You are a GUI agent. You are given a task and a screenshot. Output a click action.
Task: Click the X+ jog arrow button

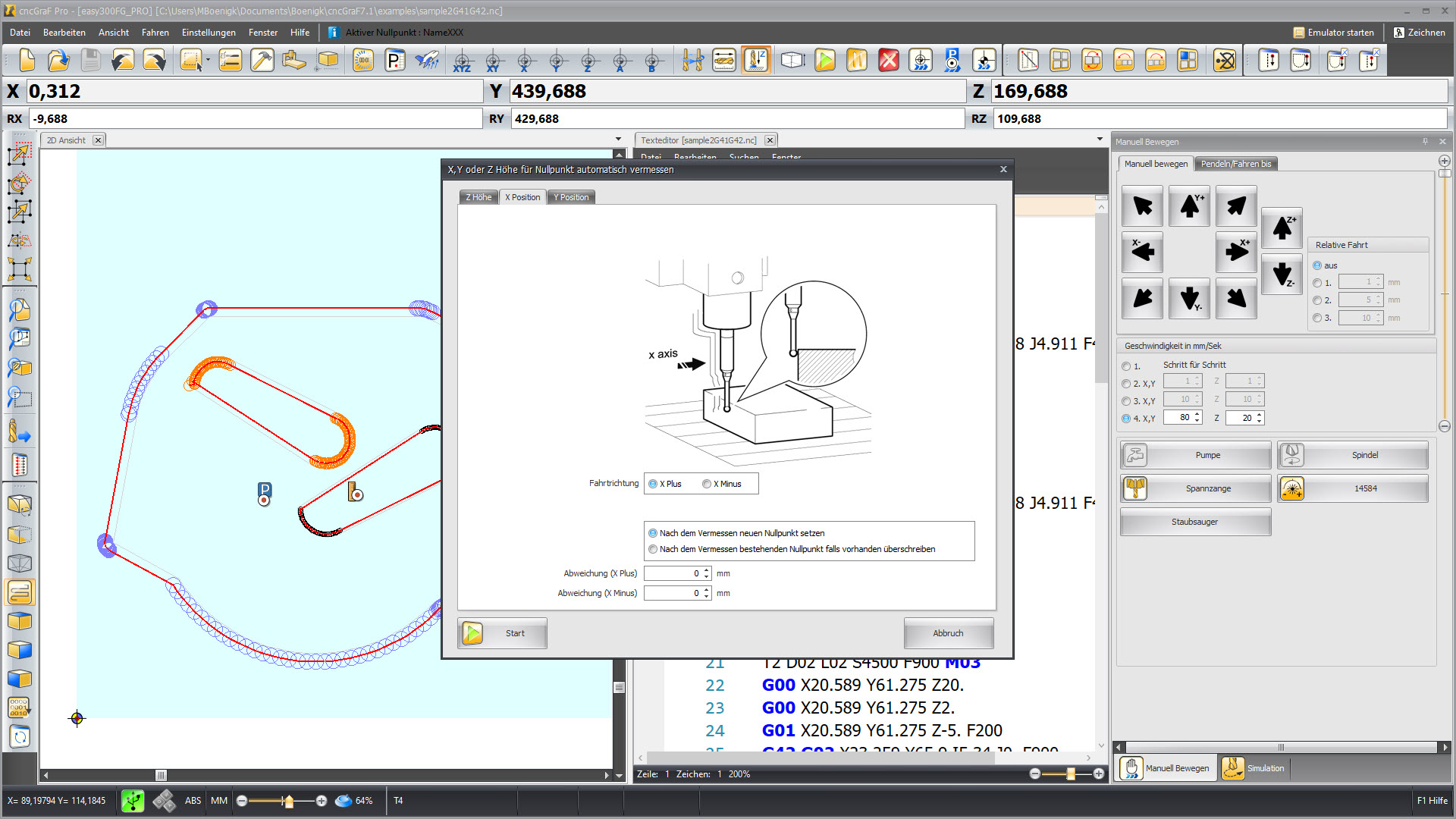point(1236,252)
